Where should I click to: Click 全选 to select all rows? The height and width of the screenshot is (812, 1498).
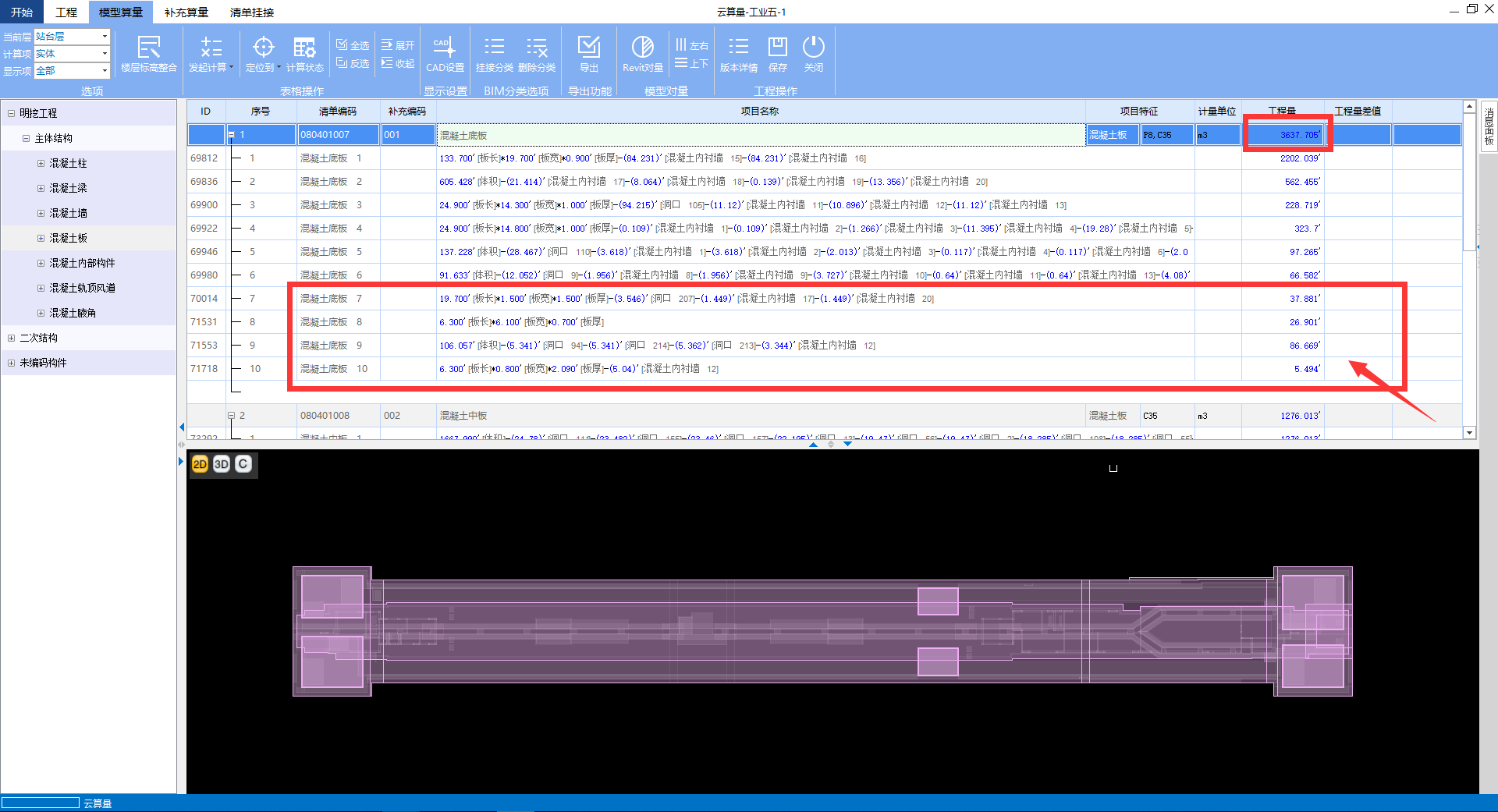tap(353, 45)
